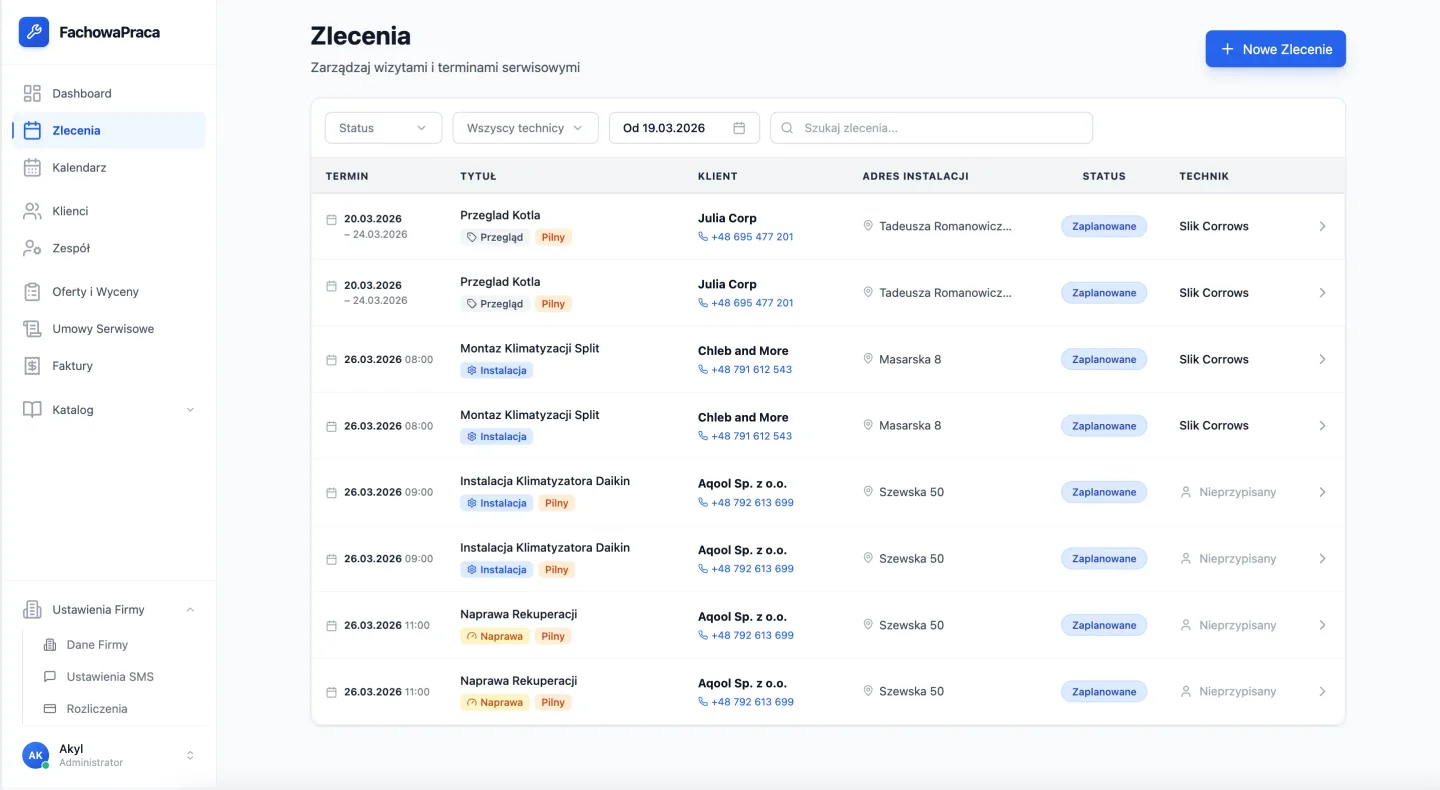Go to Zespół in the sidebar
The width and height of the screenshot is (1440, 790).
pyautogui.click(x=71, y=248)
